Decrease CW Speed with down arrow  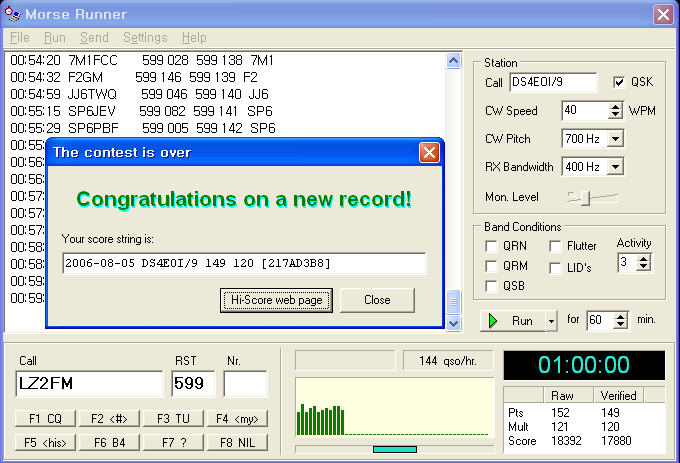pyautogui.click(x=615, y=115)
